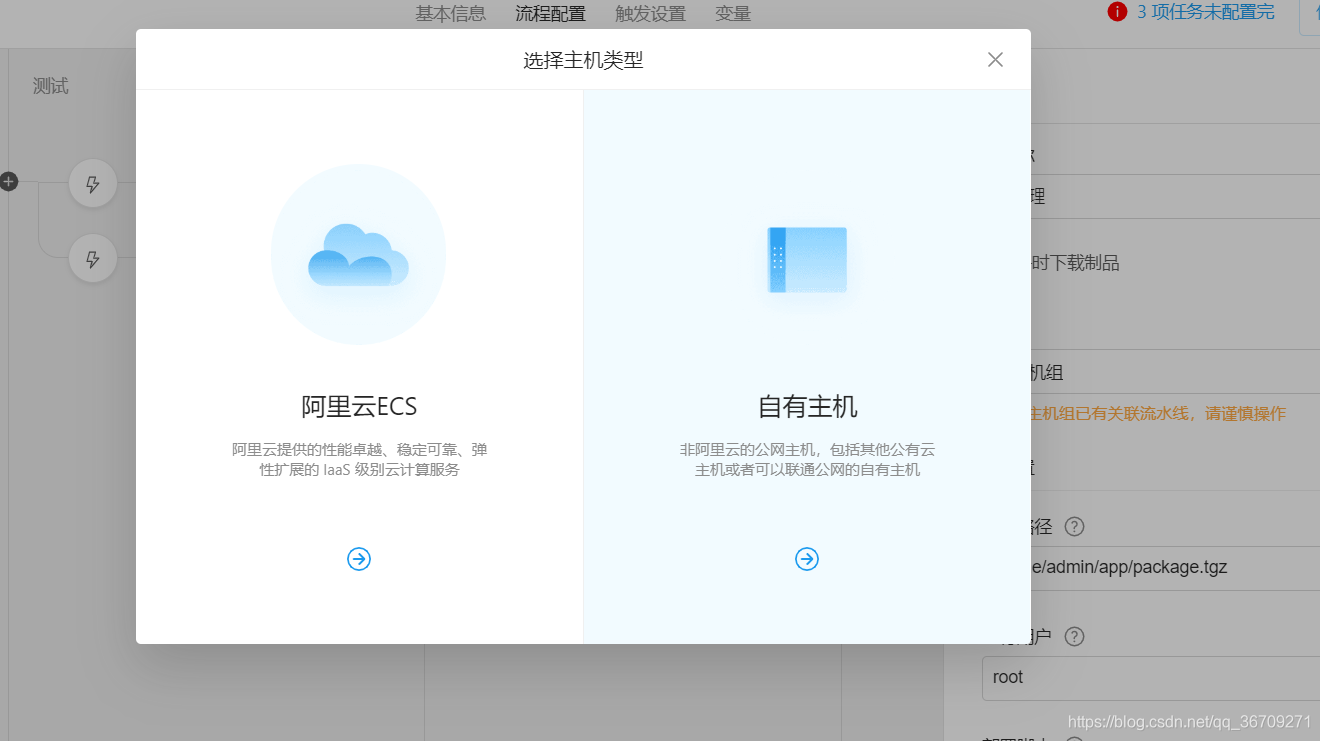Click the upper lightning trigger node
Screen dimensions: 1320x741
[x=93, y=184]
